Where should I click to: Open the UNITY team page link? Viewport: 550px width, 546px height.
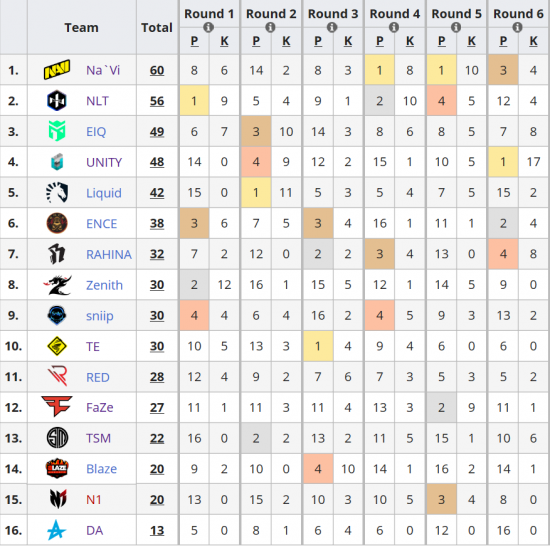pos(104,162)
